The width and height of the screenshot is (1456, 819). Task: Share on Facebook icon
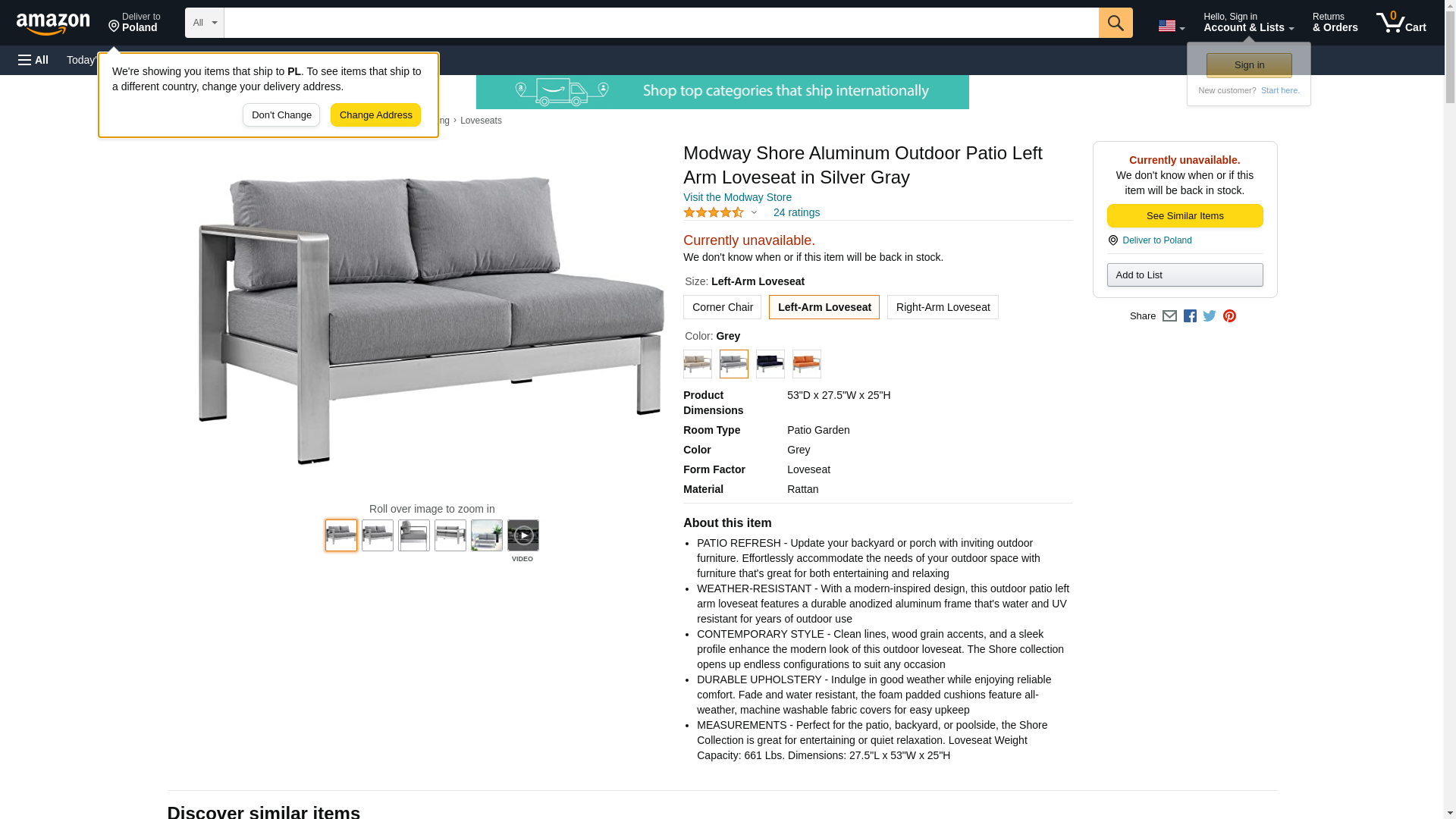tap(1190, 316)
